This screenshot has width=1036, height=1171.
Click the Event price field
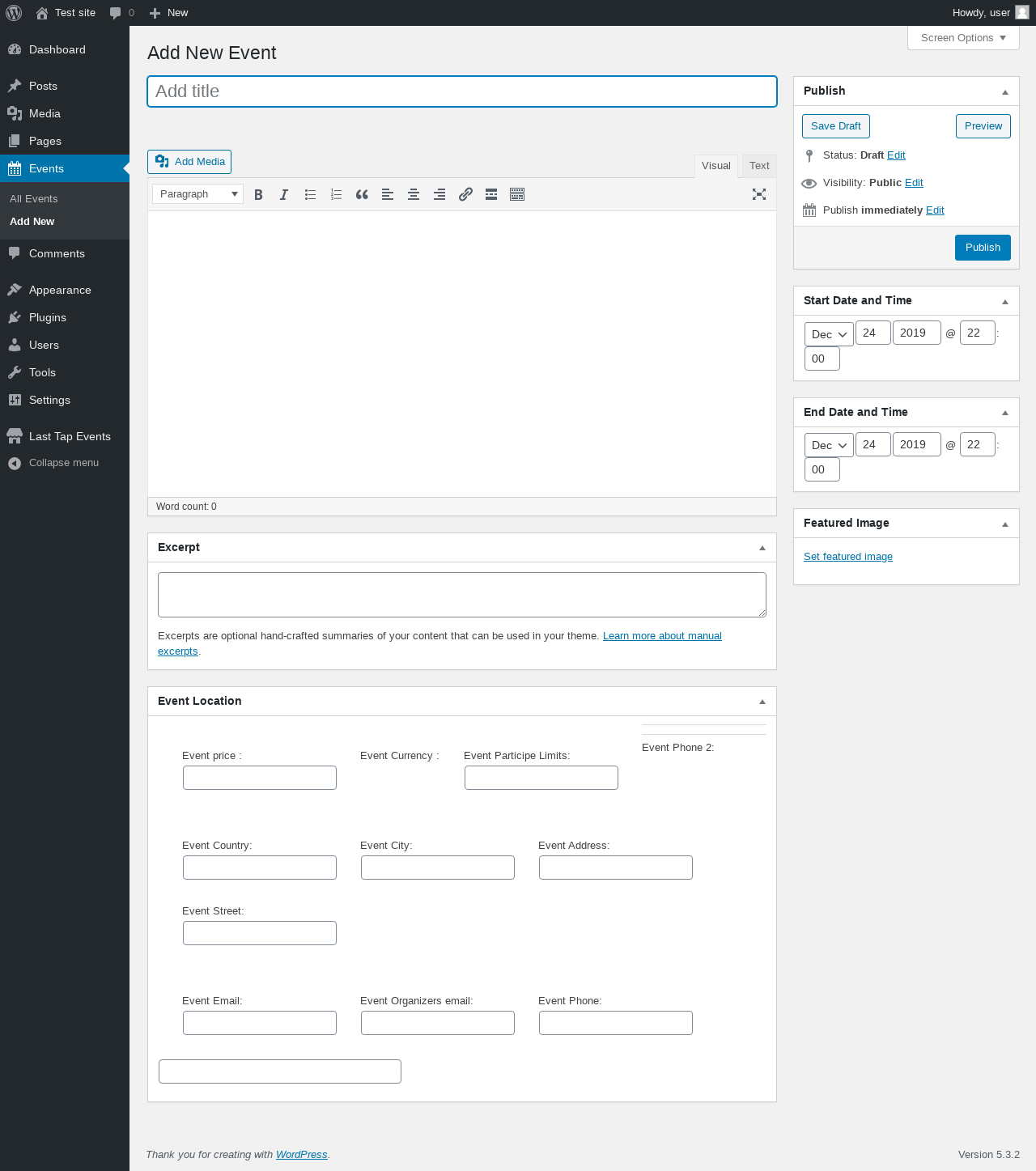tap(260, 778)
